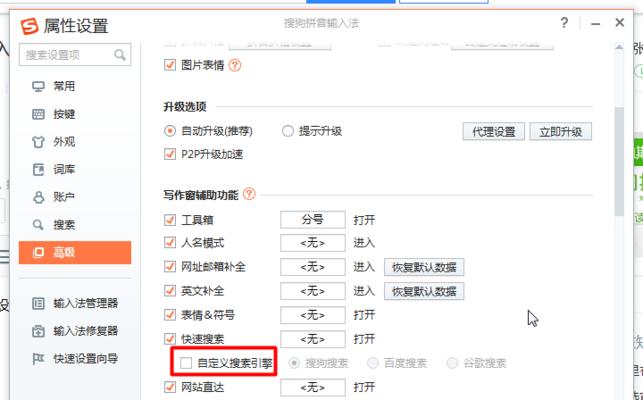The height and width of the screenshot is (400, 643).
Task: Click the 常用 monitor icon in sidebar
Action: coord(38,87)
